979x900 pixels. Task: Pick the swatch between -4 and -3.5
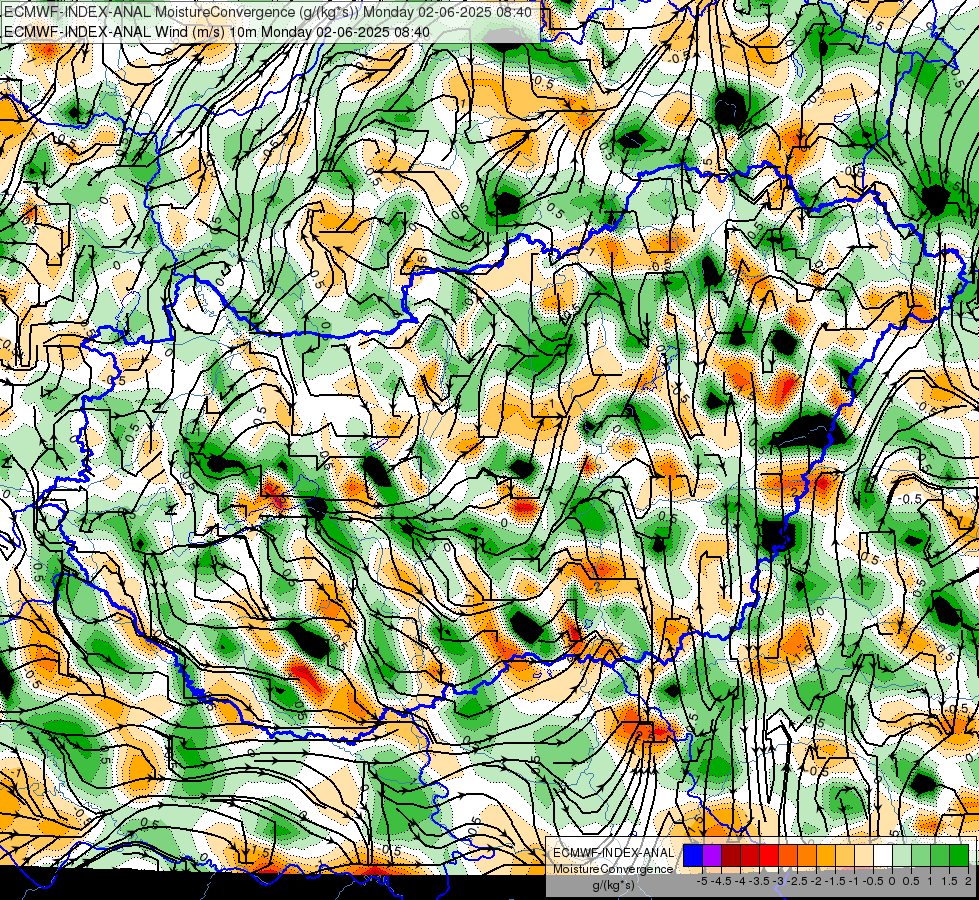click(x=750, y=856)
